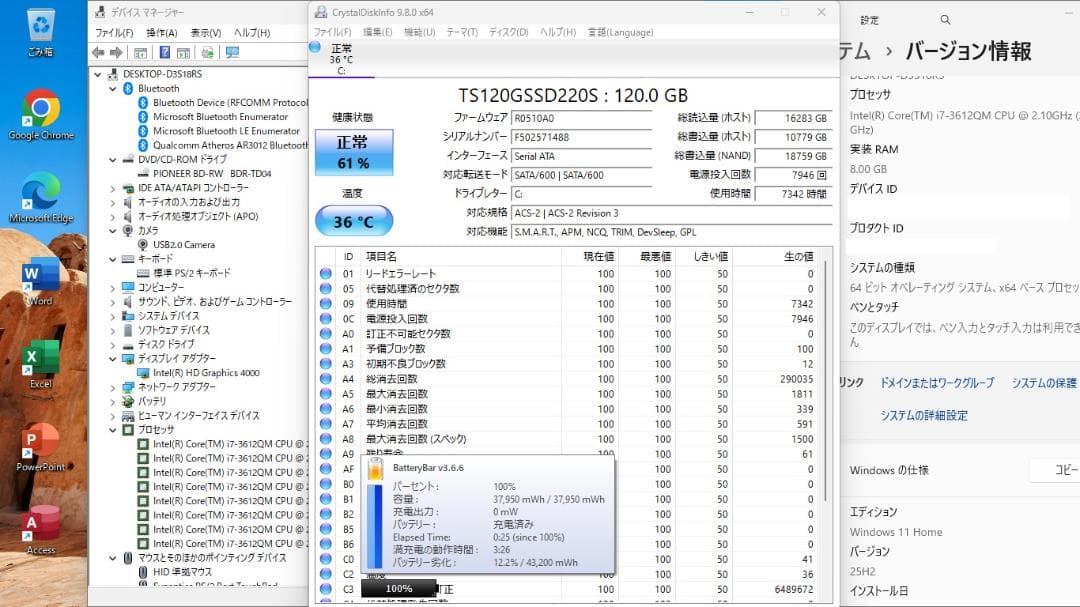1080x607 pixels.
Task: Collapse the Bluetooth node in Device Manager
Action: [x=113, y=88]
